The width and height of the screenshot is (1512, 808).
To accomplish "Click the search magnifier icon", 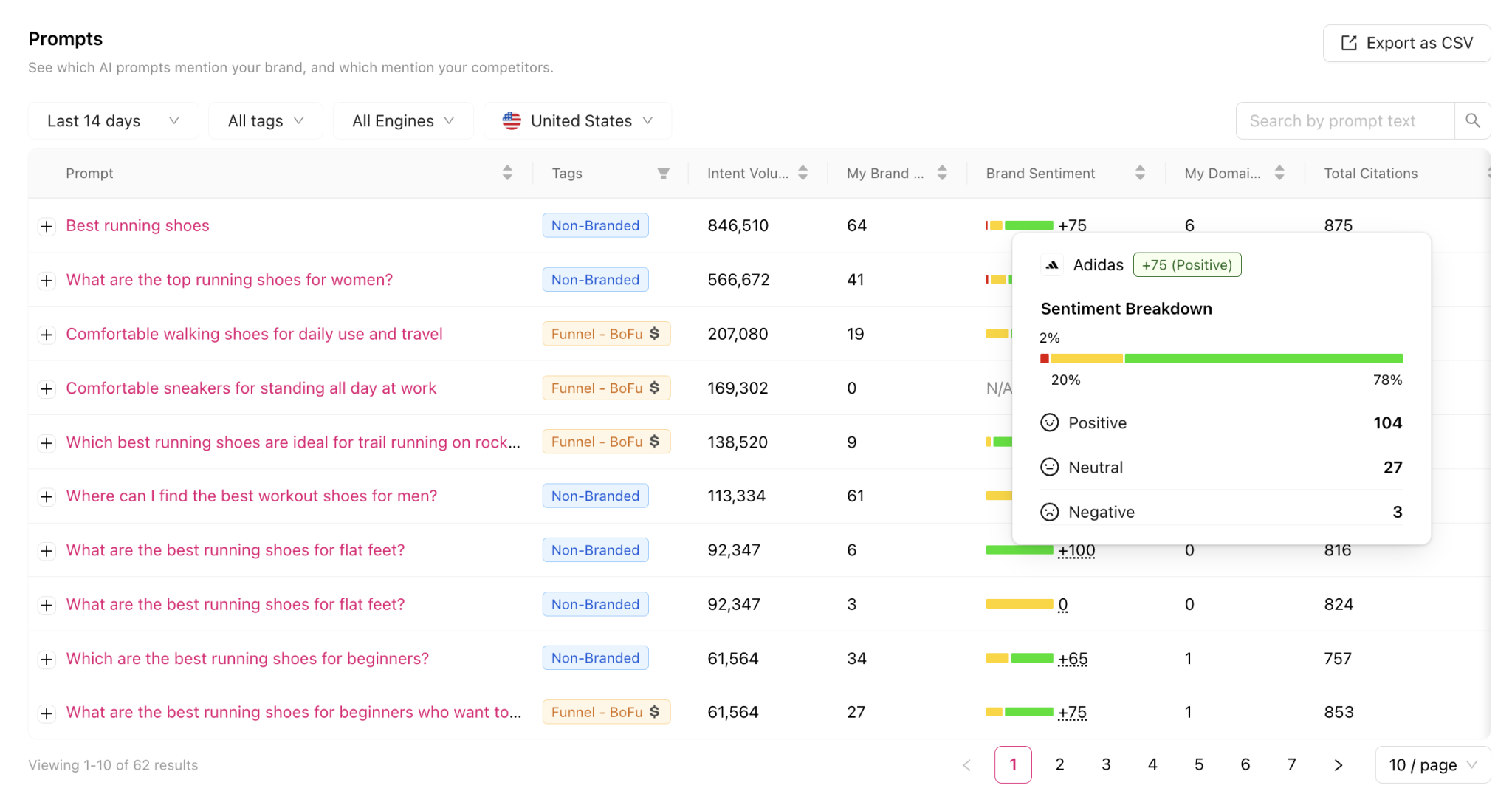I will tap(1472, 120).
